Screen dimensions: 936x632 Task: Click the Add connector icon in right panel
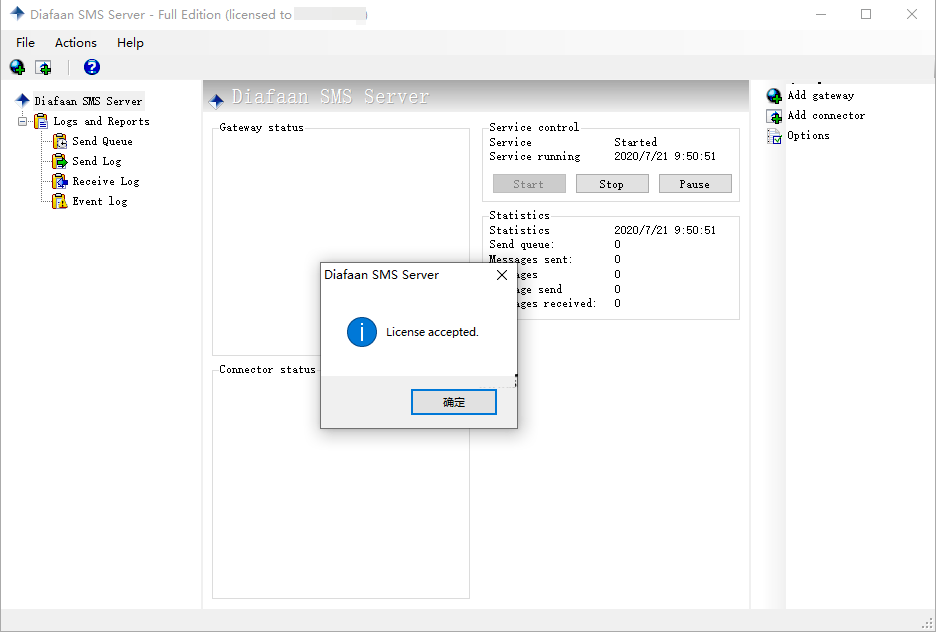pyautogui.click(x=774, y=116)
